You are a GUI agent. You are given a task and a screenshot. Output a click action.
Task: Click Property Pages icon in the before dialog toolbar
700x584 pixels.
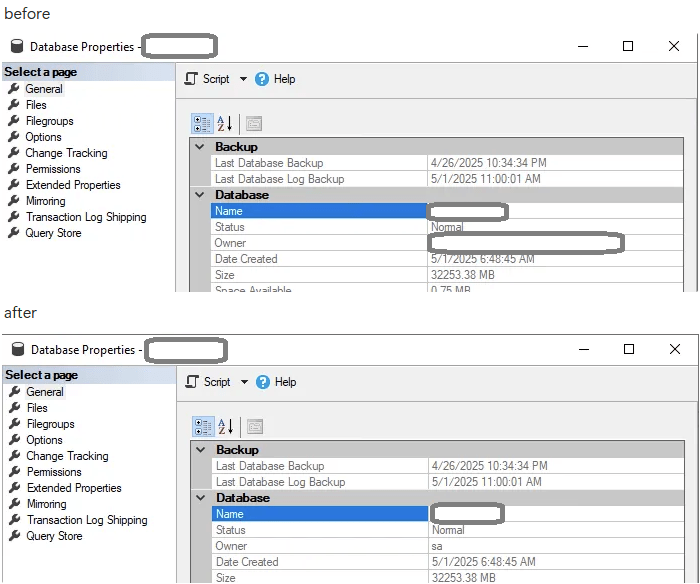(x=254, y=123)
